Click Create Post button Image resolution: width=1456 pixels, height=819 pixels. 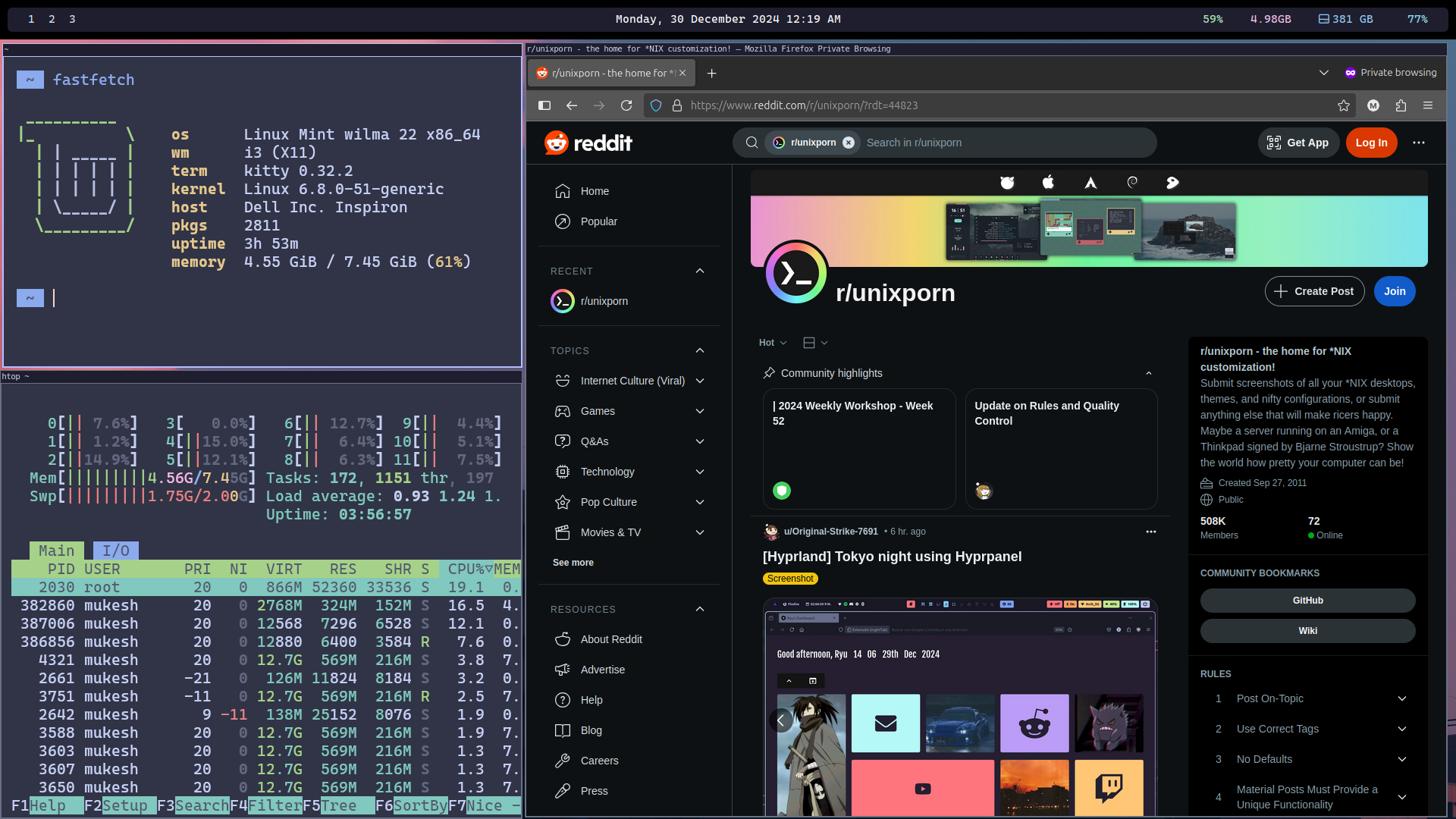[x=1314, y=291]
